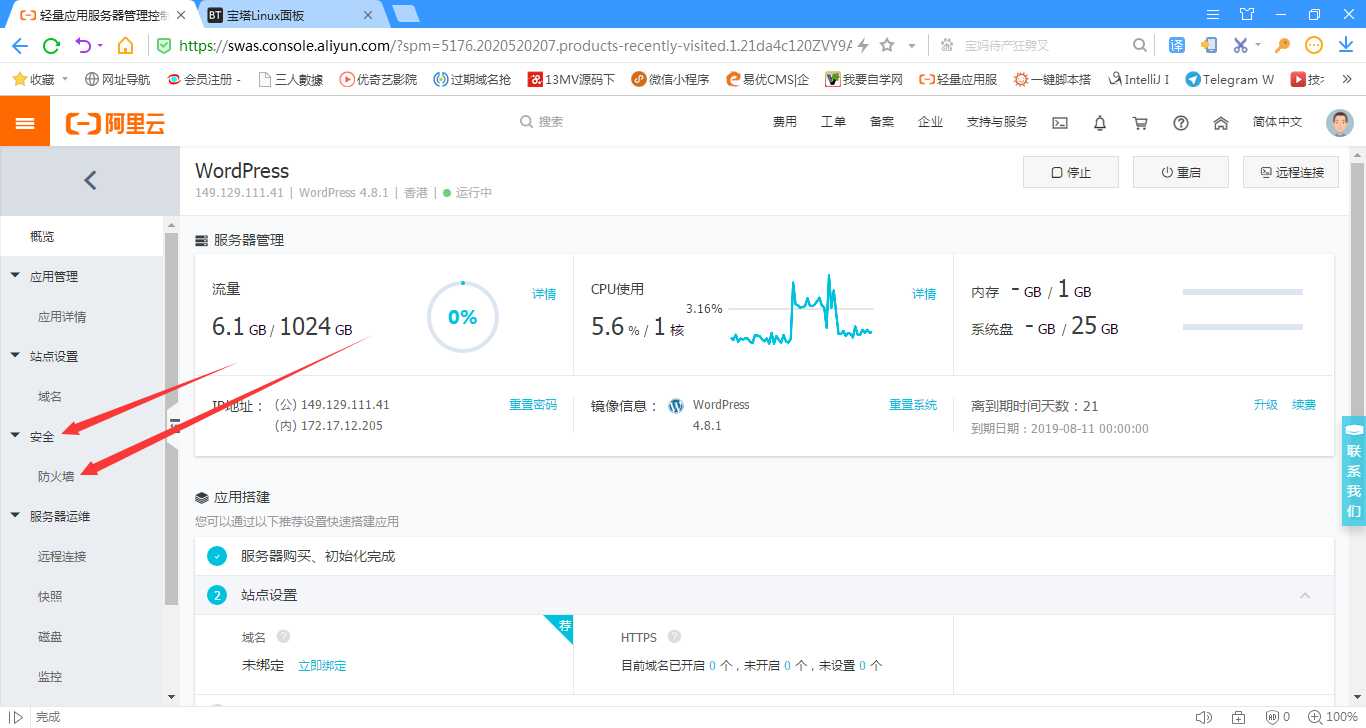Click the 停止 server button
1366x728 pixels.
pyautogui.click(x=1071, y=172)
